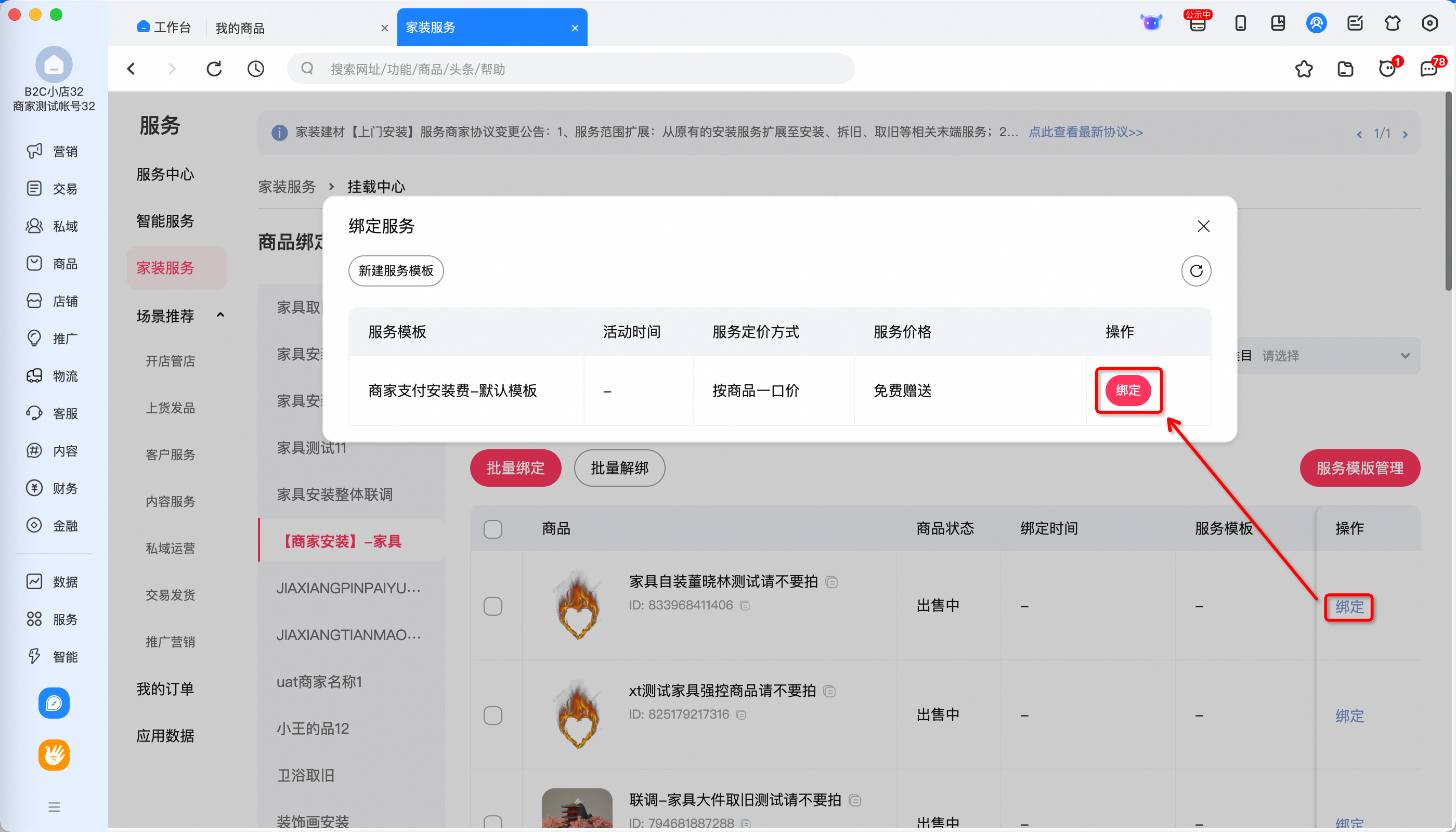Open 私域 in the left sidebar
Screen dimensions: 1456x832
pos(53,226)
